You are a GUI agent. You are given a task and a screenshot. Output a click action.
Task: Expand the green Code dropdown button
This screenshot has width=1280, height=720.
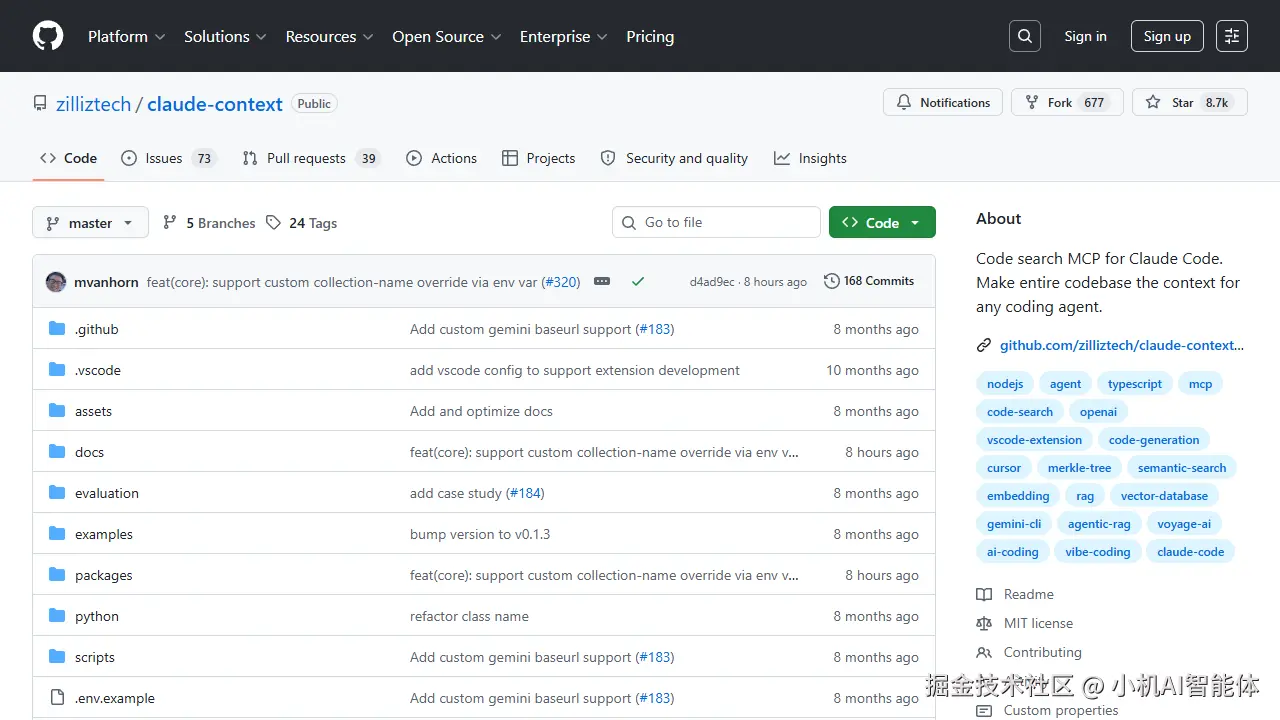[x=882, y=223]
